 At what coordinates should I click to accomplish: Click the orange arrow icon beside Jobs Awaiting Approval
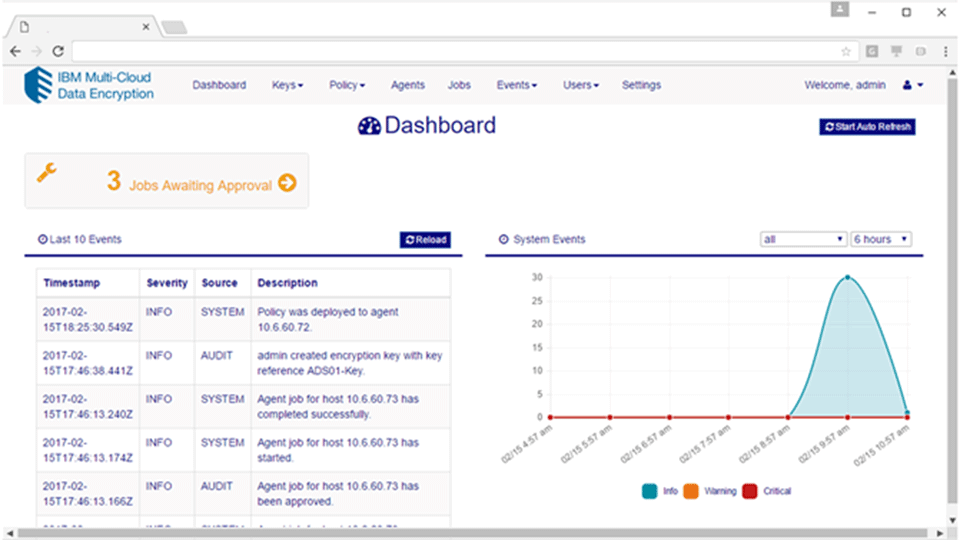coord(287,183)
